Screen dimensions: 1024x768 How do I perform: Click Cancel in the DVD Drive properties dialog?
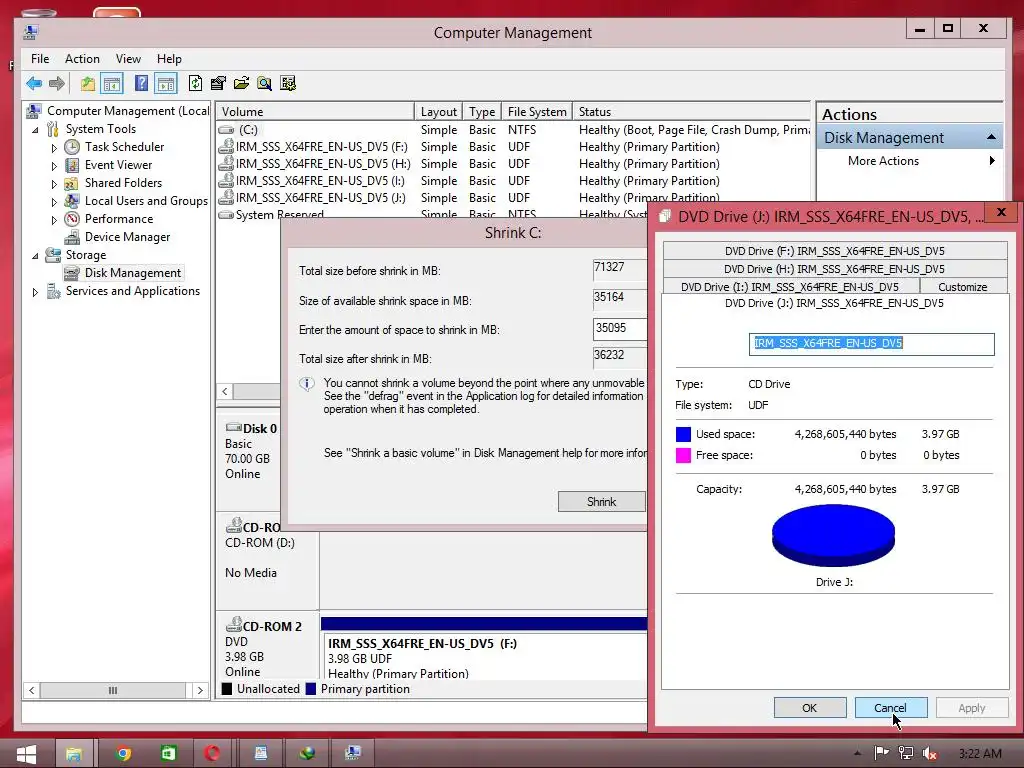(x=890, y=708)
